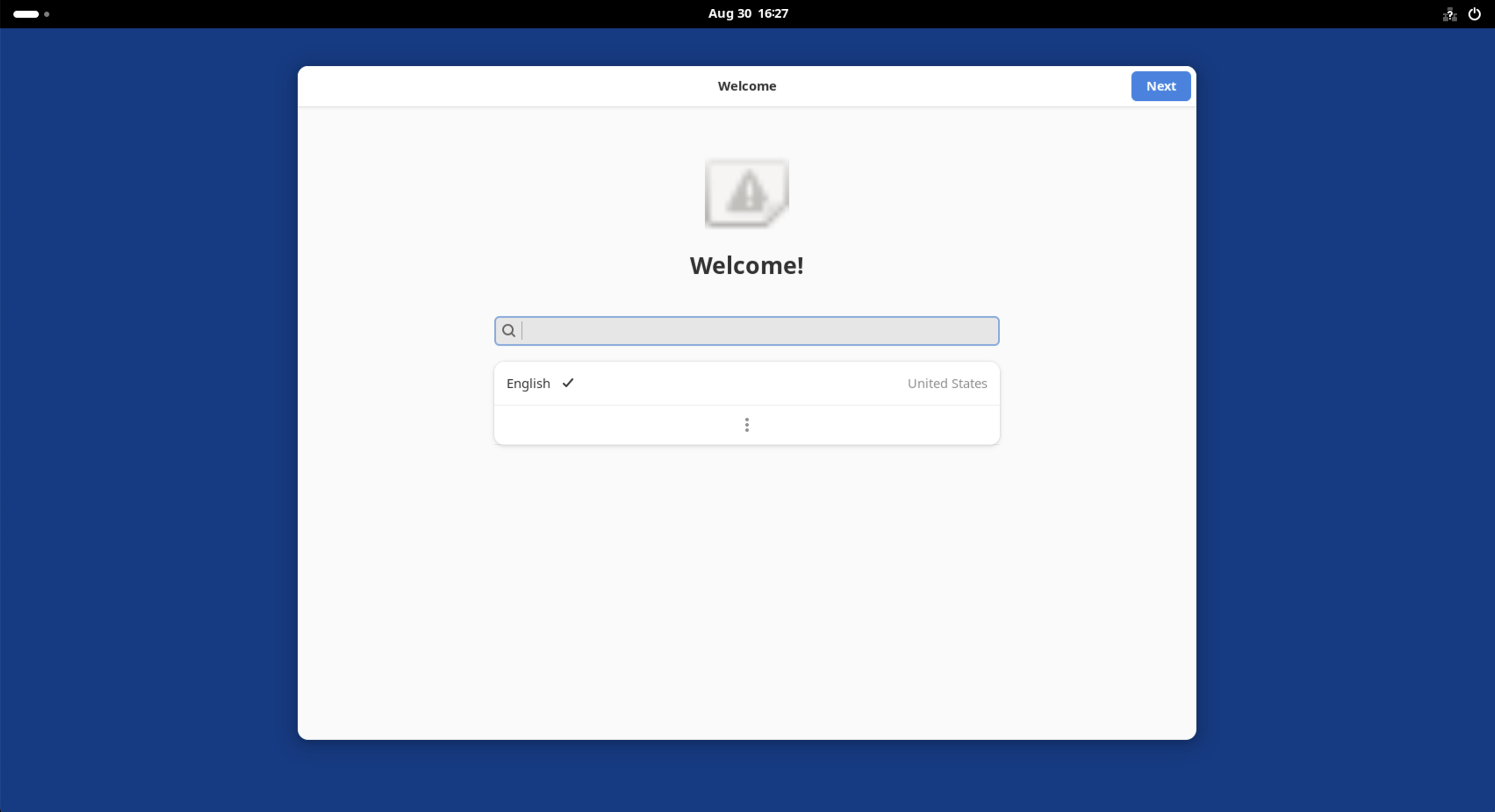Show more languages via the three dots

(747, 425)
